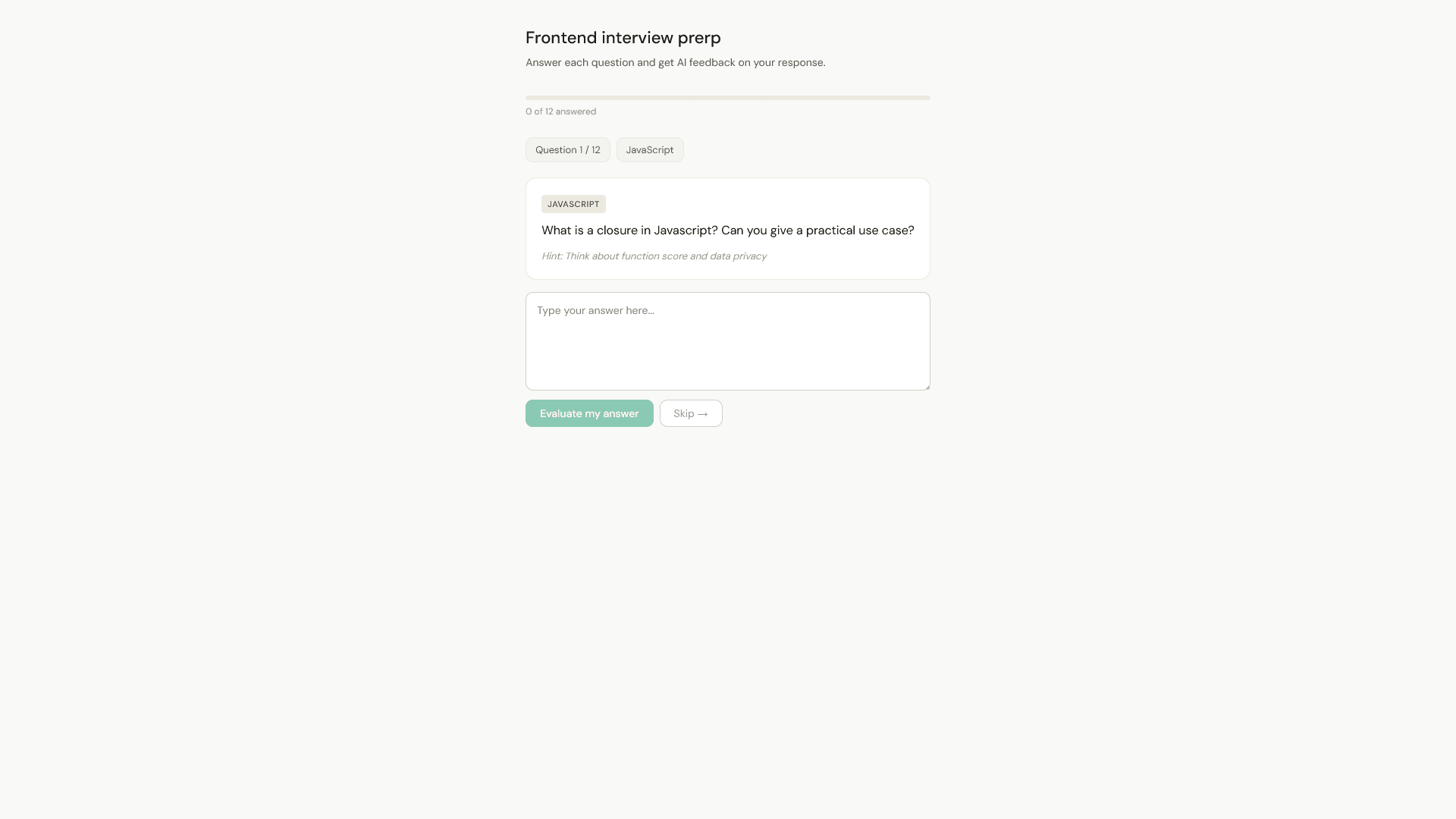Click the right end of the progress bar

925,97
